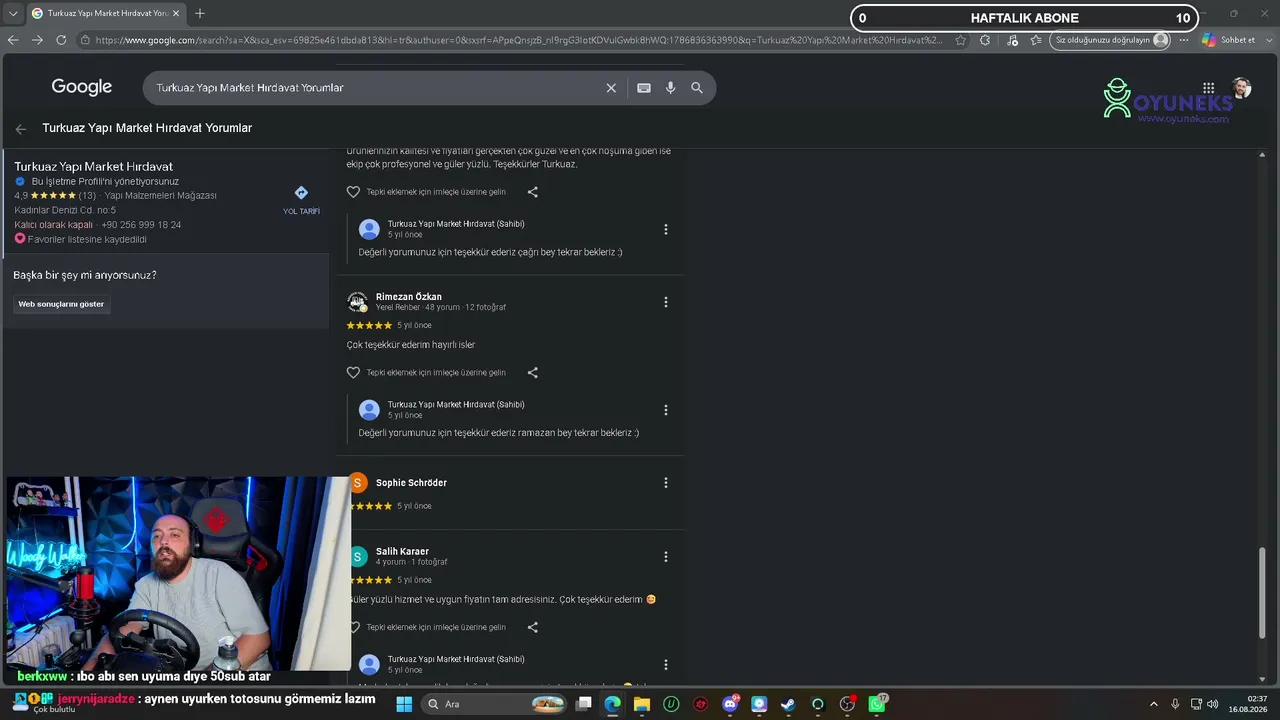Navigate back in browser toolbar
This screenshot has height=720, width=1280.
coord(13,40)
